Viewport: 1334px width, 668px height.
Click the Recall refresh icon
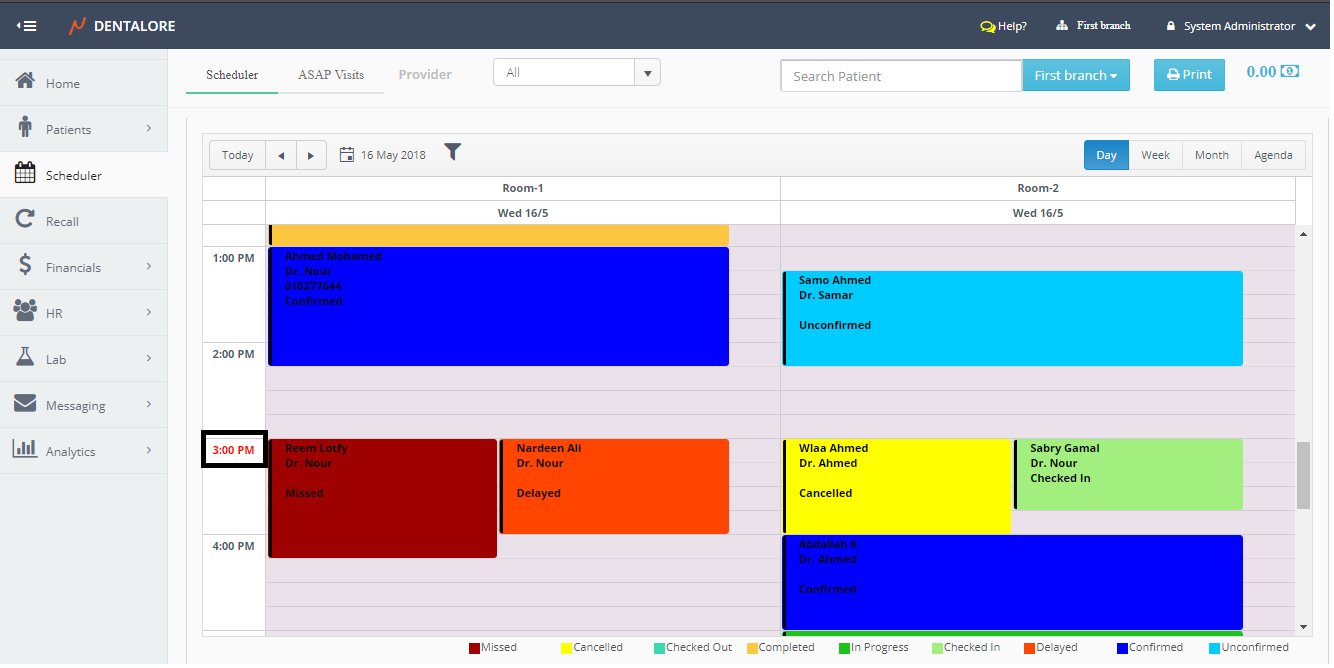tap(26, 220)
